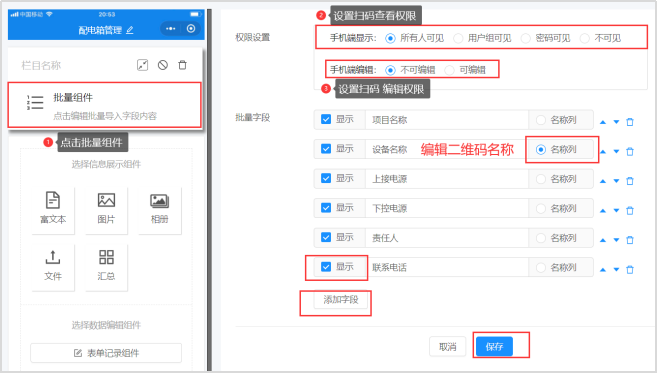Set 上接电源 as the 名称列

[541, 179]
